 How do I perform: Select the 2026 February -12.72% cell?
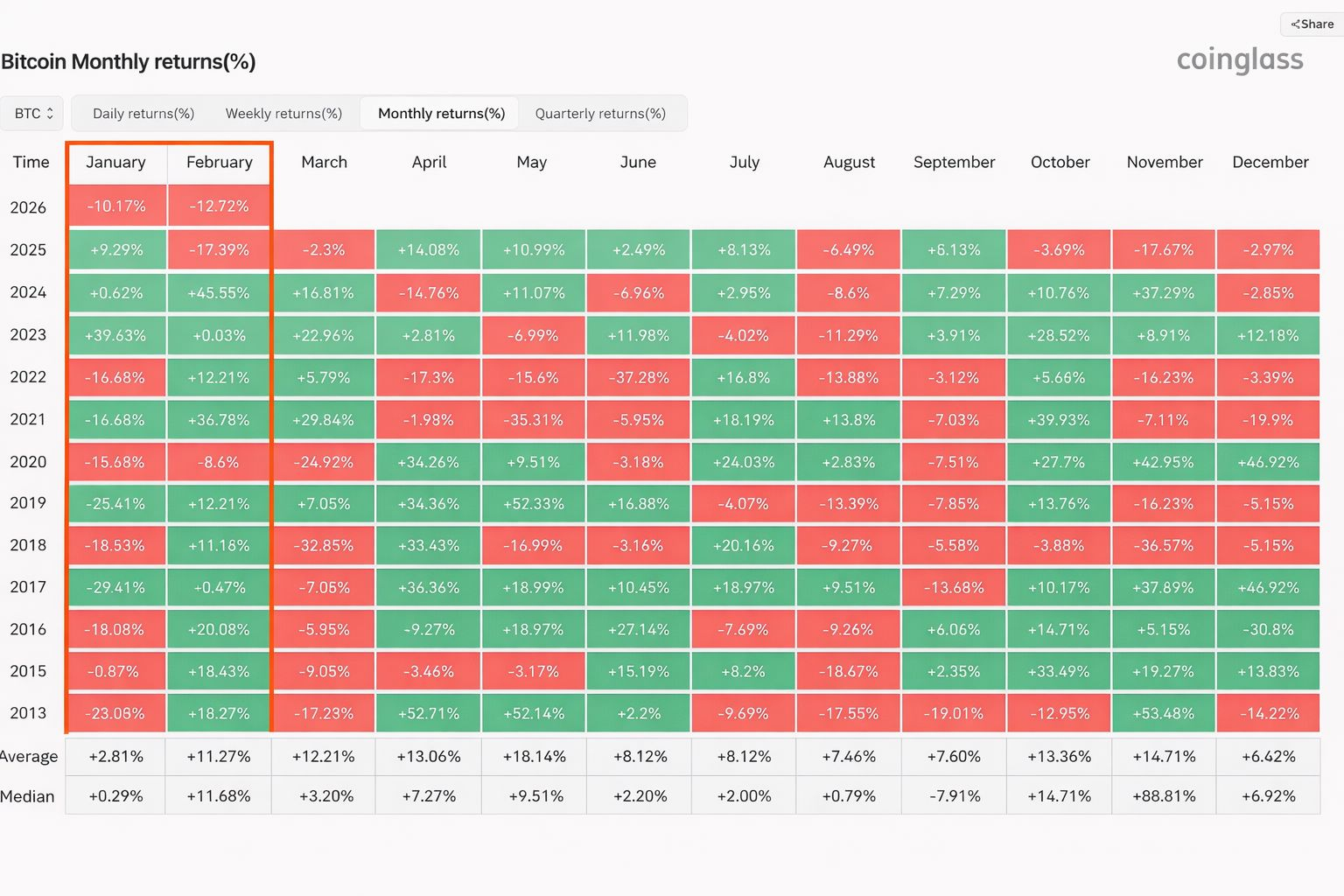pos(219,206)
